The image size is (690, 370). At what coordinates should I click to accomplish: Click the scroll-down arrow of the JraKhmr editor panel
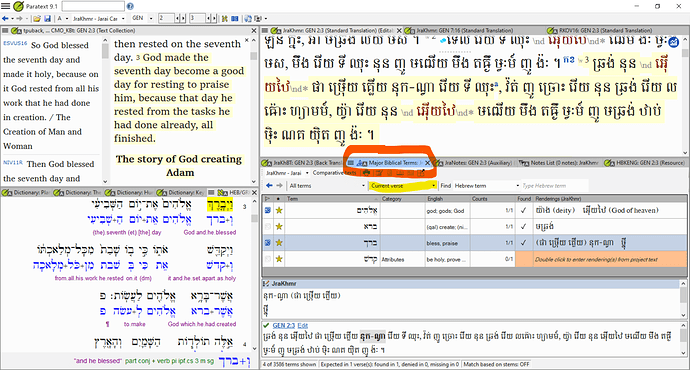tap(685, 152)
